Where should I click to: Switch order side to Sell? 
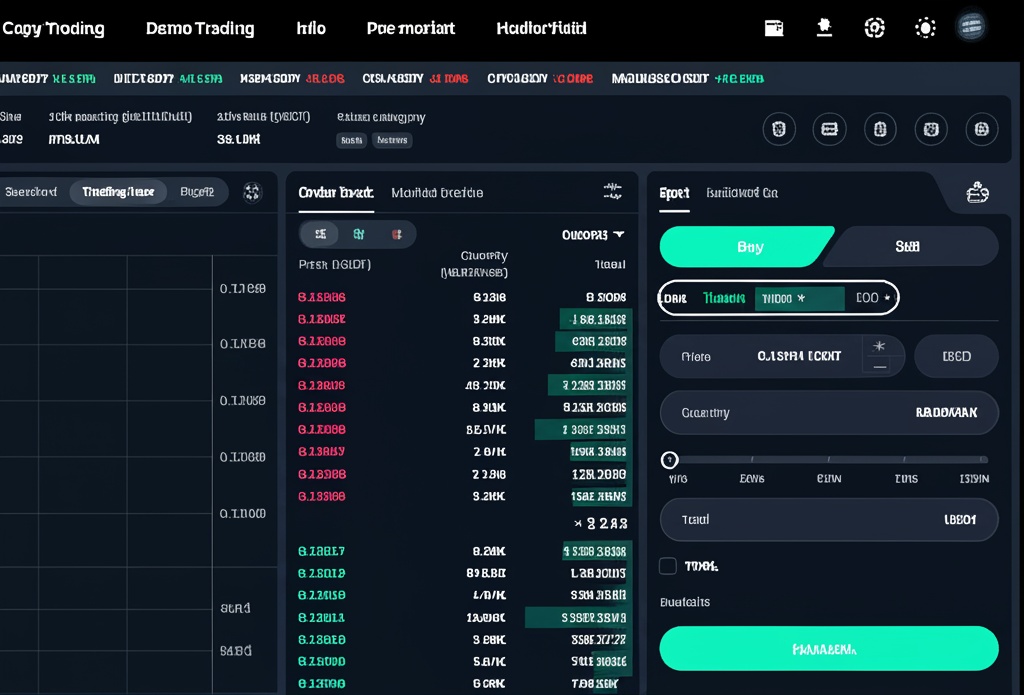tap(911, 246)
